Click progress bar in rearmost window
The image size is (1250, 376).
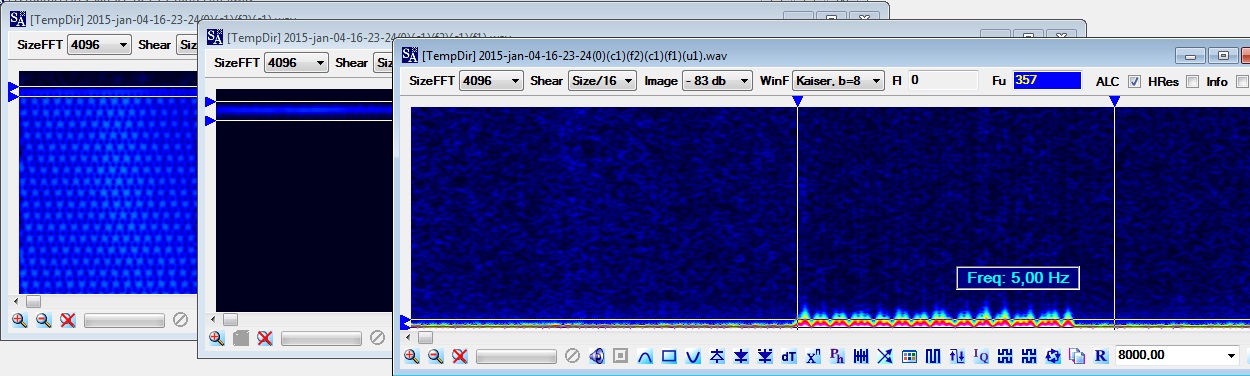click(124, 320)
